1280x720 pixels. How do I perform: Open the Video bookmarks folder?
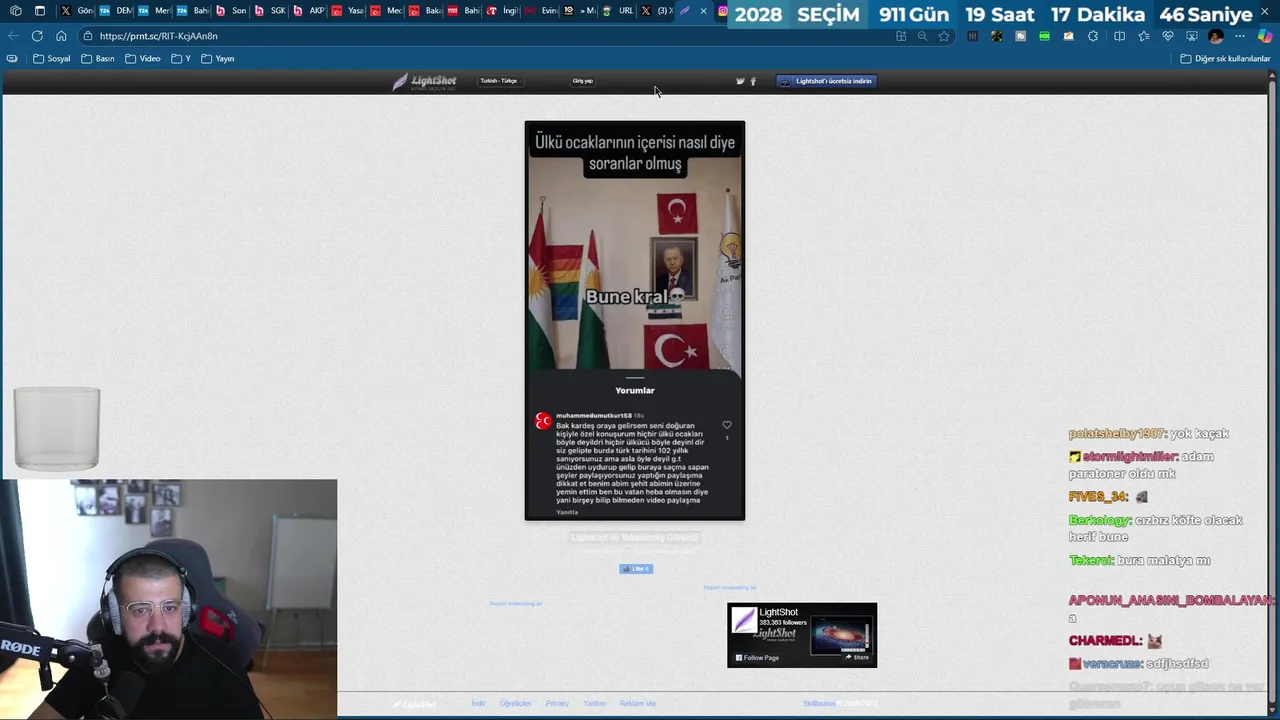click(143, 59)
